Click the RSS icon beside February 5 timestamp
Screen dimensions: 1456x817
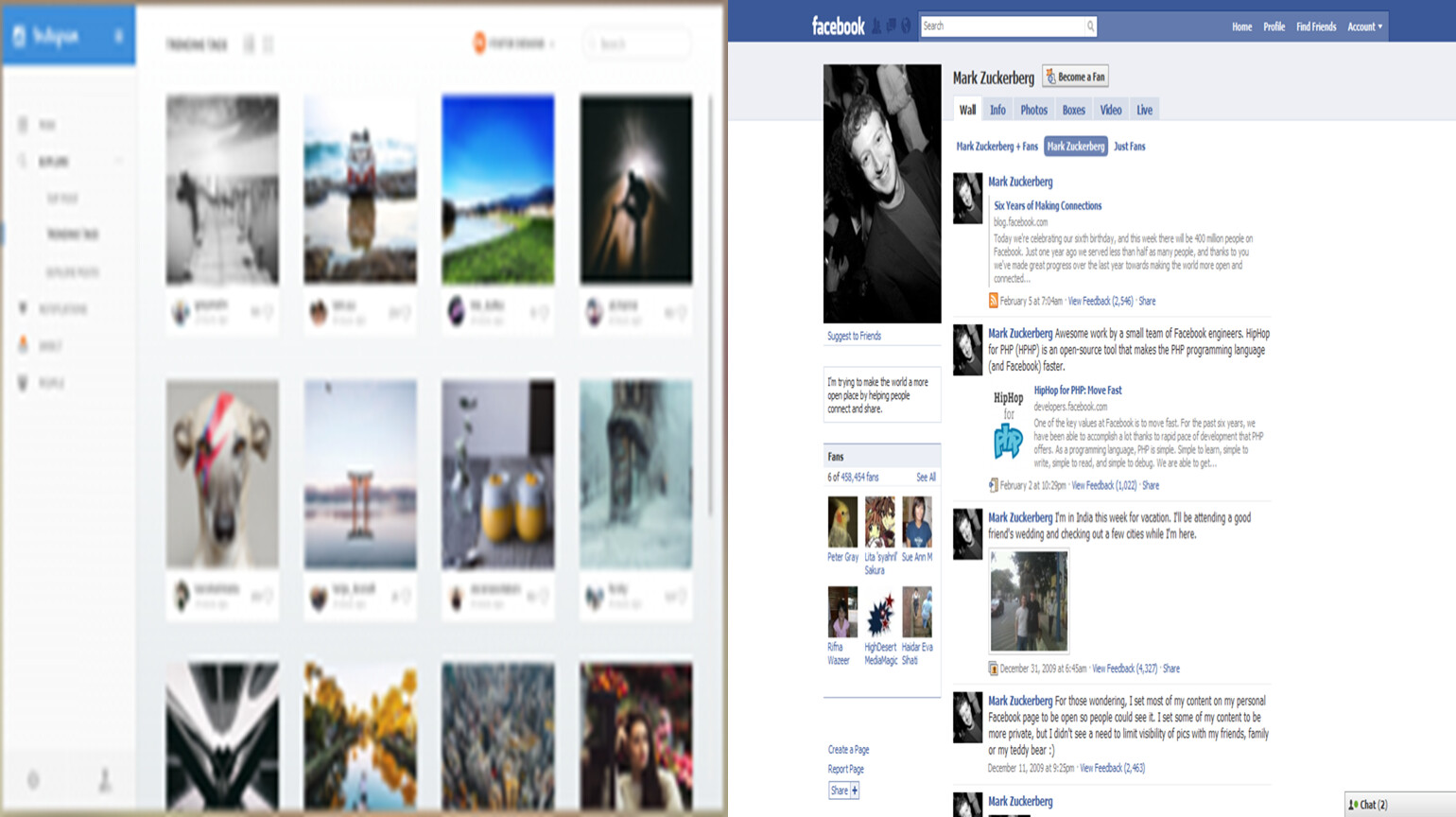click(993, 301)
